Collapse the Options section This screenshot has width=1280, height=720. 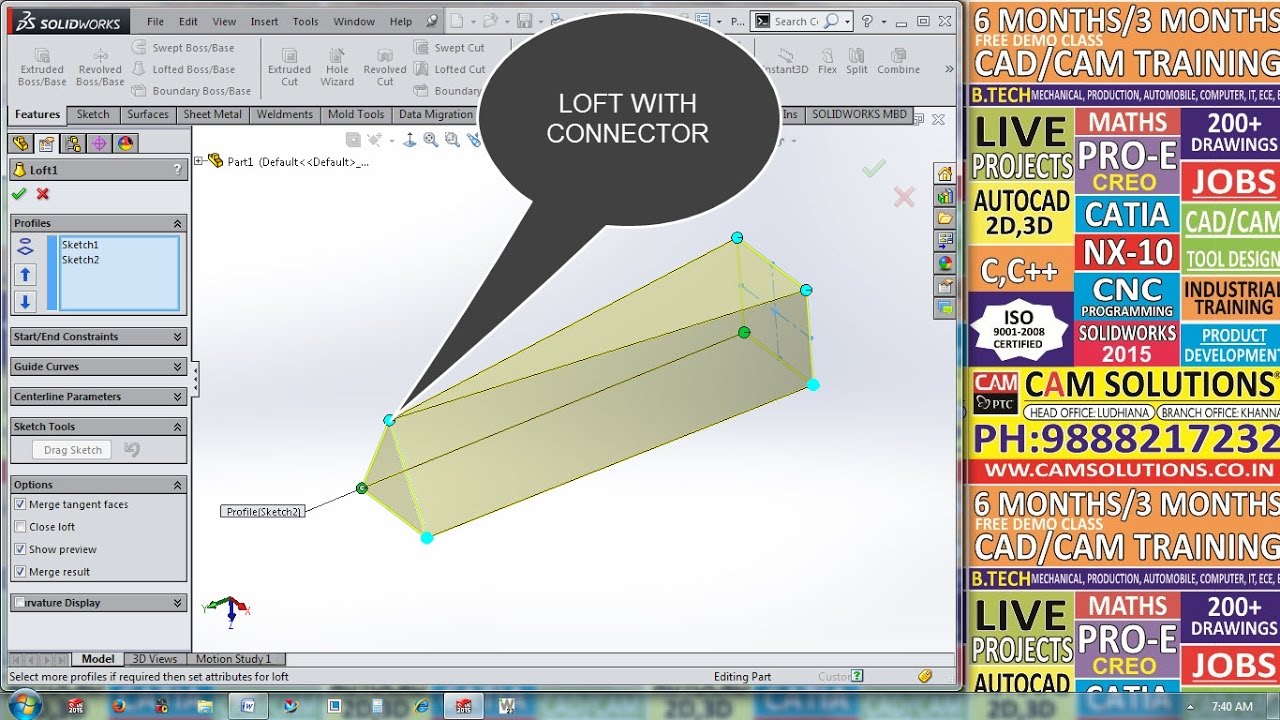pos(178,485)
